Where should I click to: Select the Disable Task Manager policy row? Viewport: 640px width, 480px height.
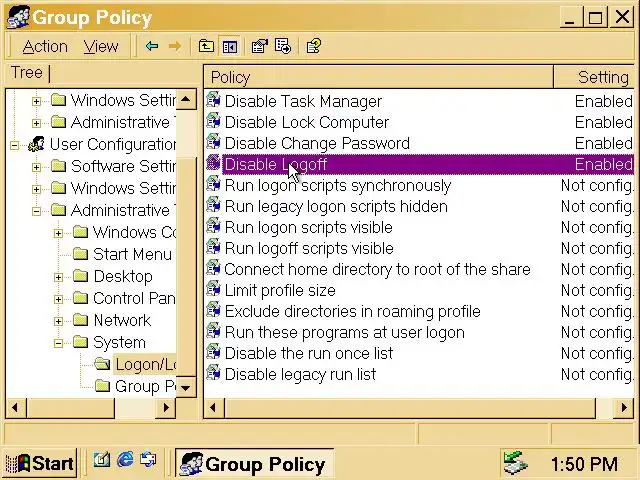click(x=420, y=101)
